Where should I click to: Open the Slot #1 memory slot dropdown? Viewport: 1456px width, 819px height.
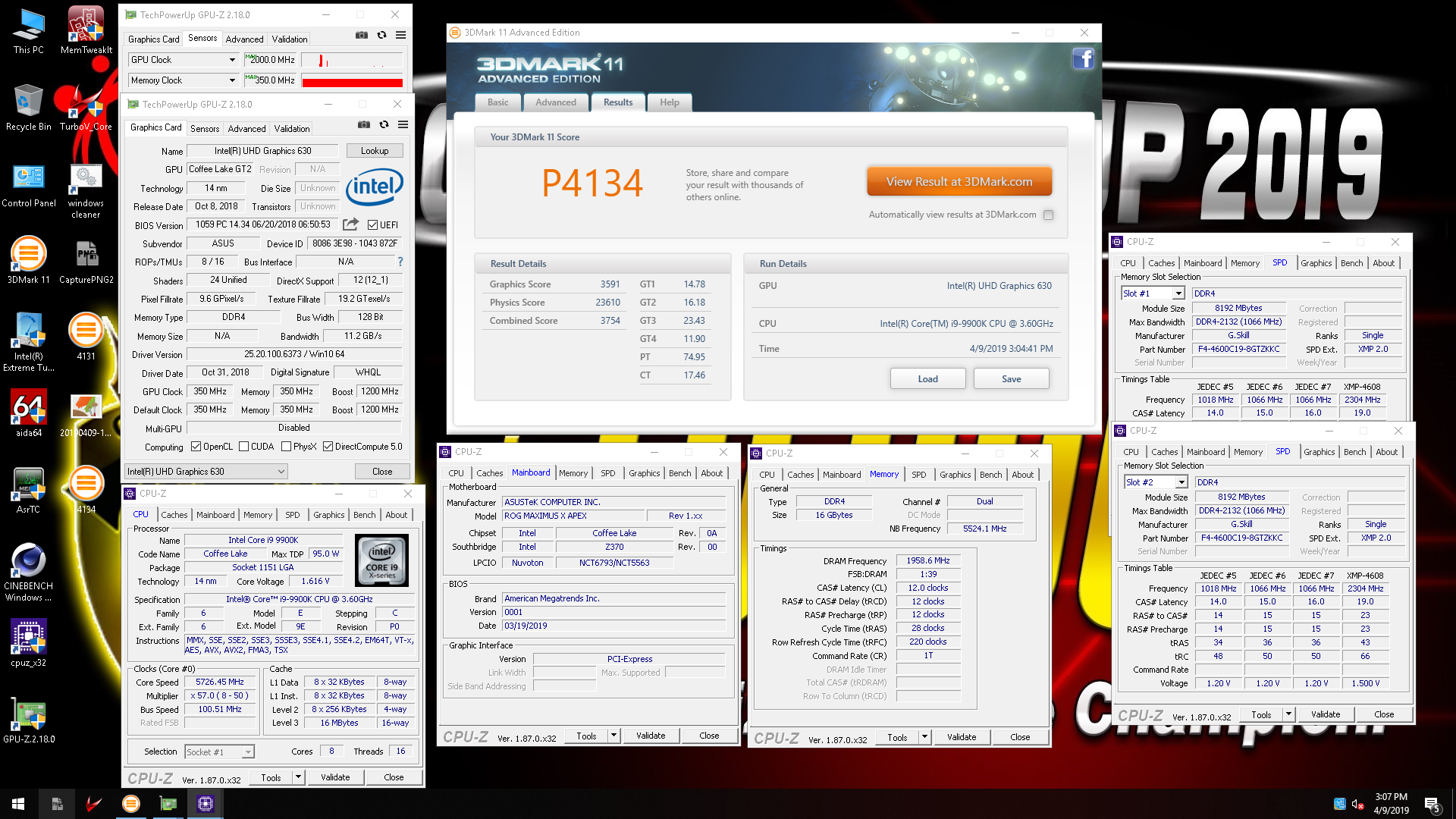pyautogui.click(x=1153, y=293)
